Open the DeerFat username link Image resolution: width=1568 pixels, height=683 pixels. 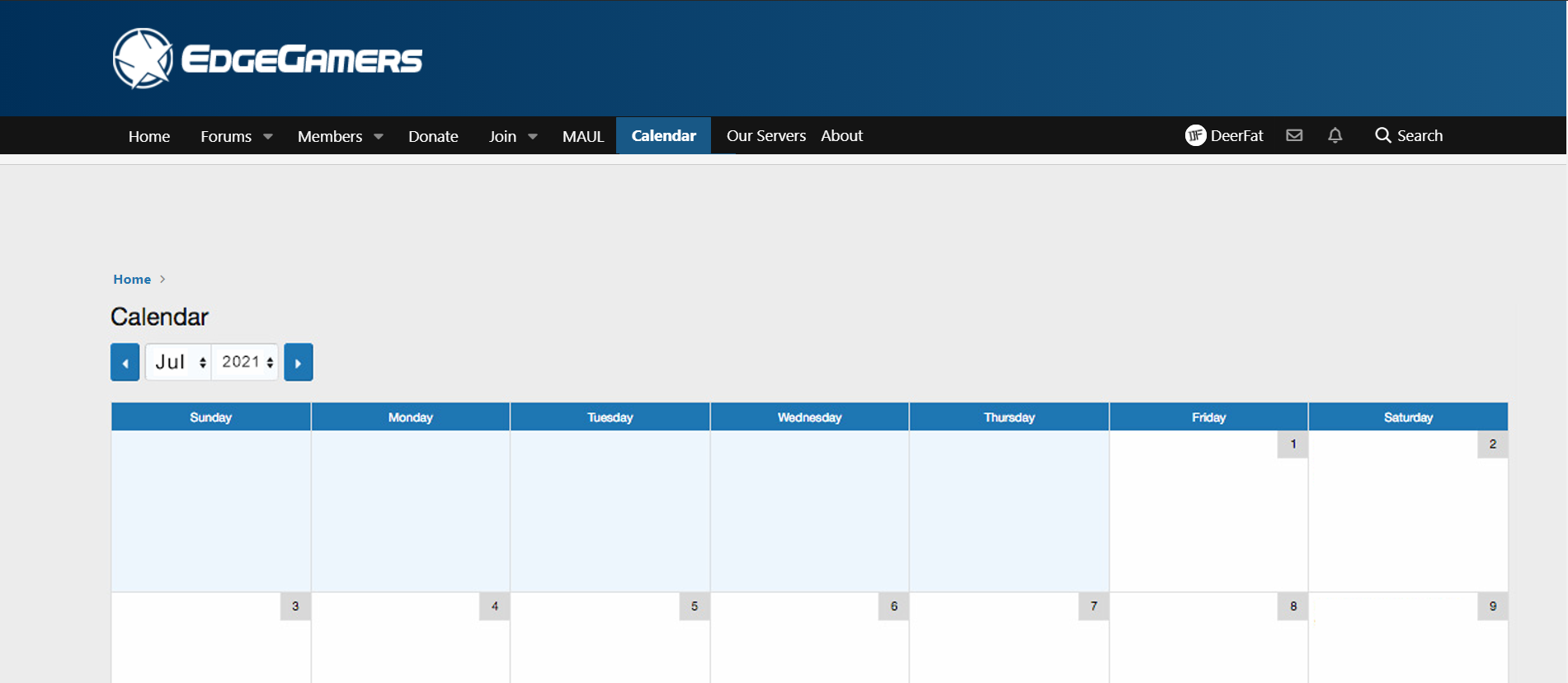point(1236,135)
